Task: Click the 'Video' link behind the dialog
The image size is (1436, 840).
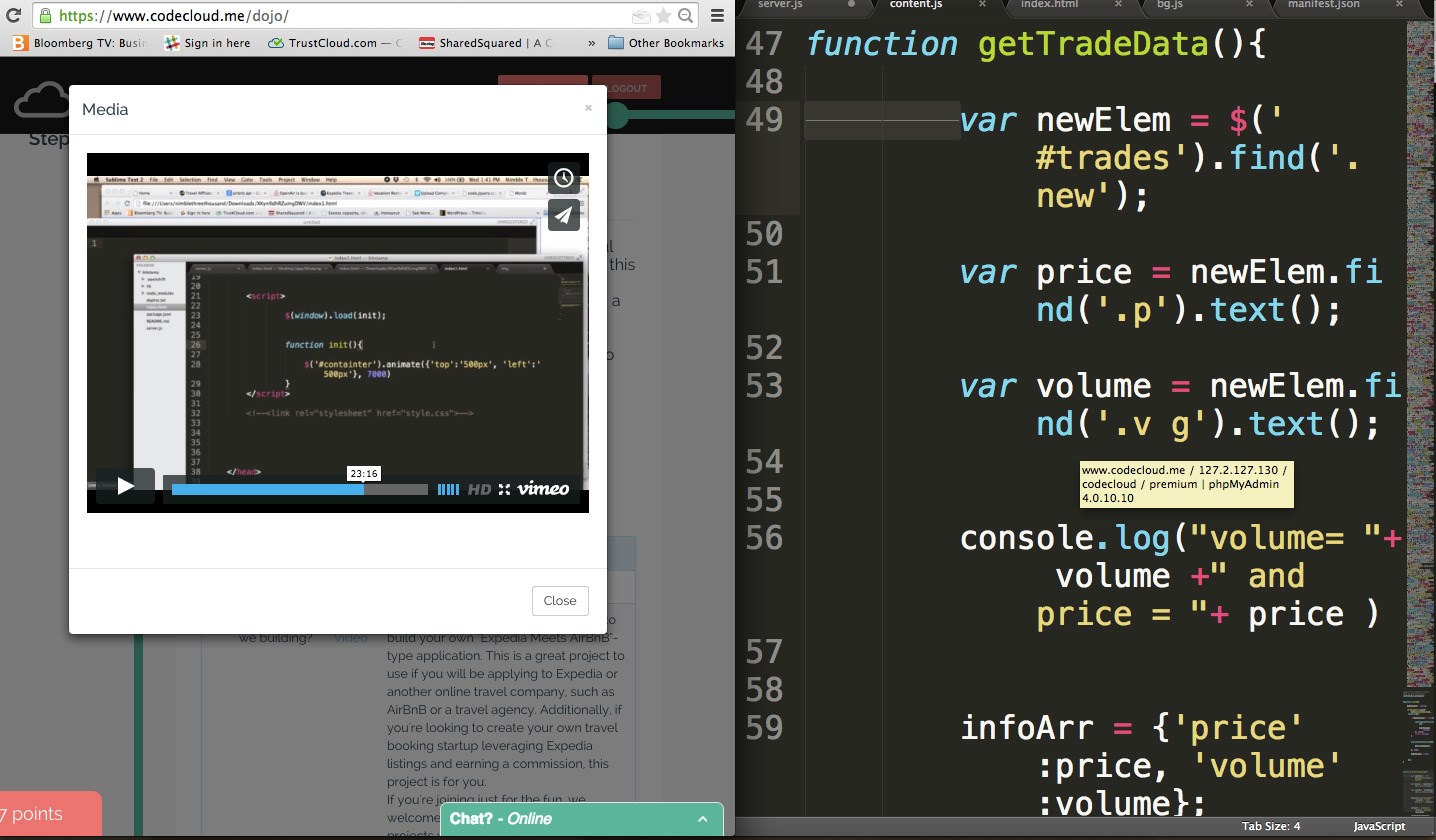Action: coord(351,637)
